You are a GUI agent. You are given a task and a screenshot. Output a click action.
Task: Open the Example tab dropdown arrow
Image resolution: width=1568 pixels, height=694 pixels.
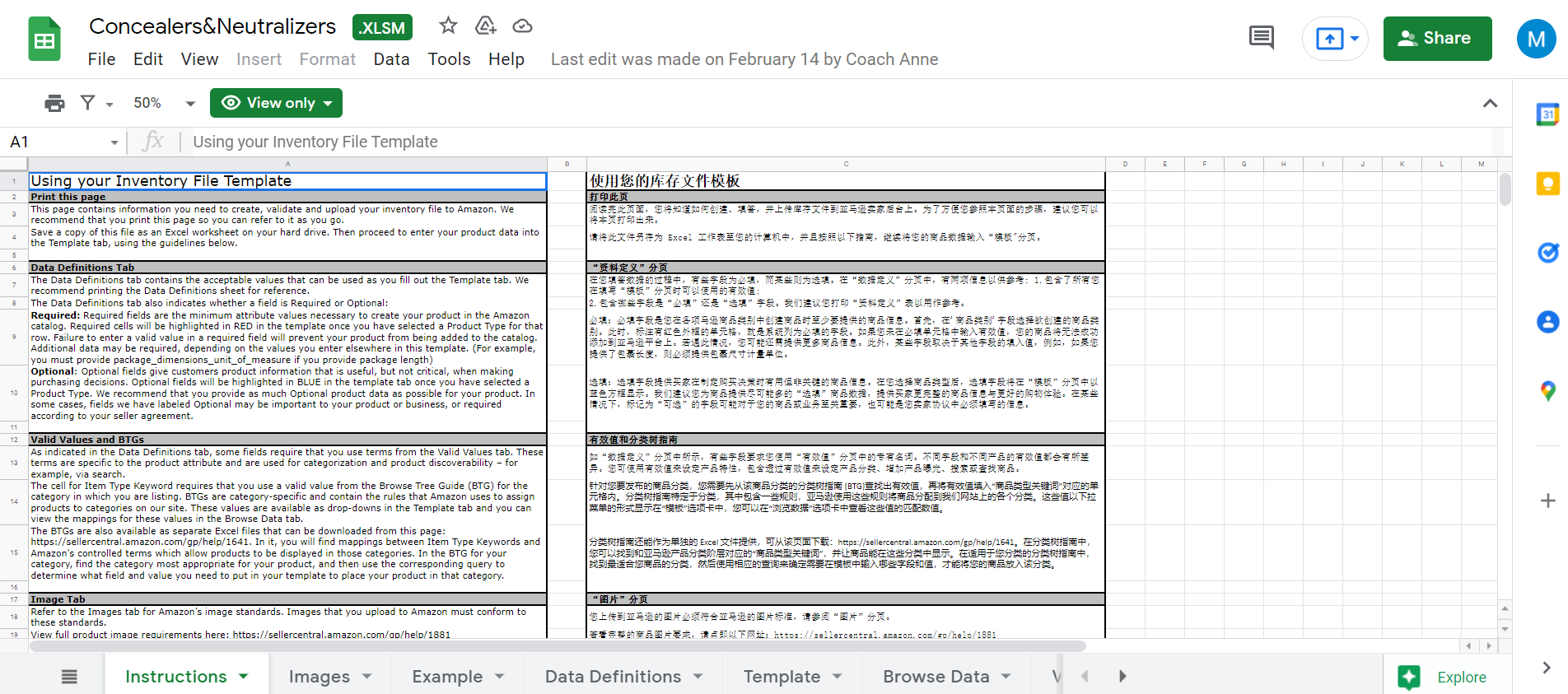(500, 676)
